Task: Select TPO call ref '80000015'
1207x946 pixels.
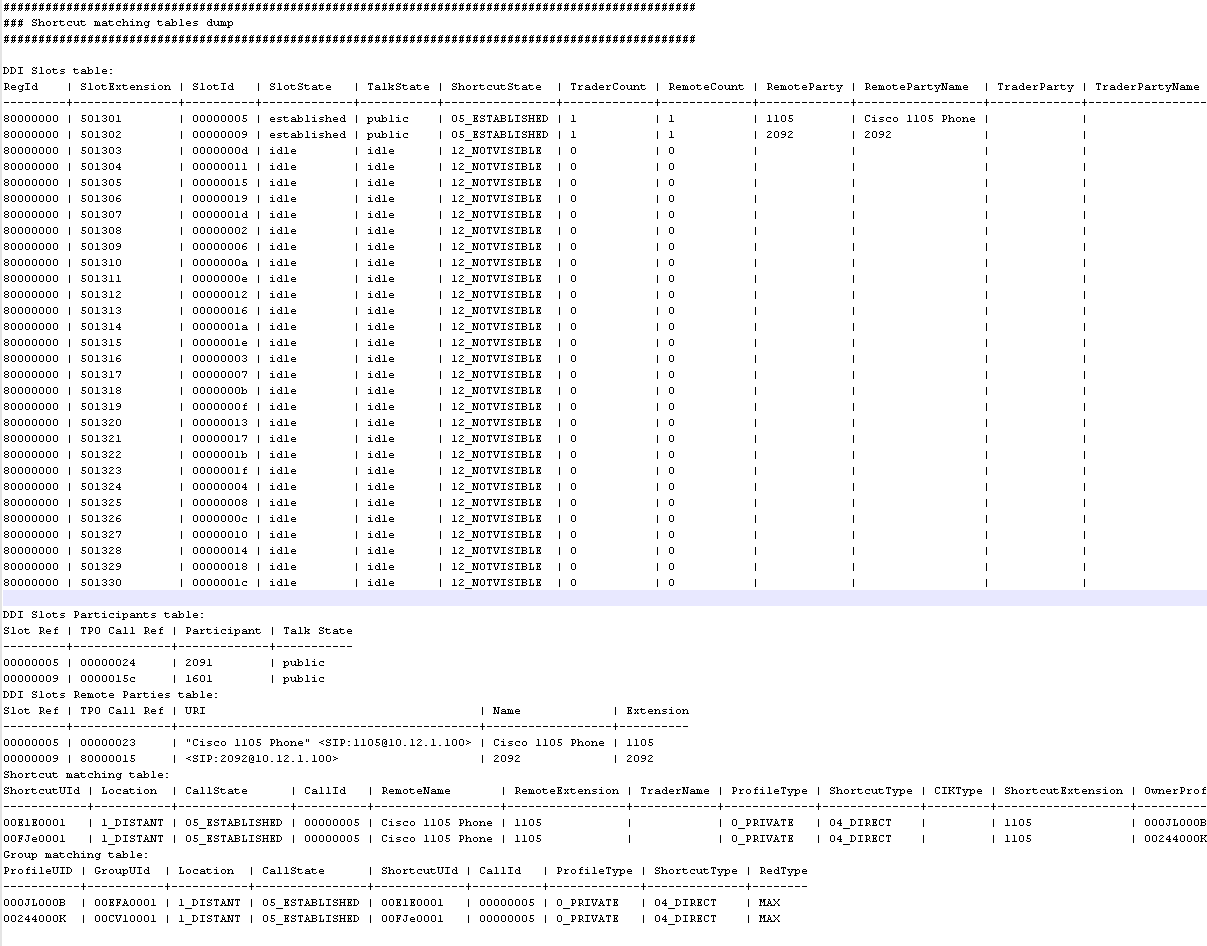Action: [x=108, y=759]
